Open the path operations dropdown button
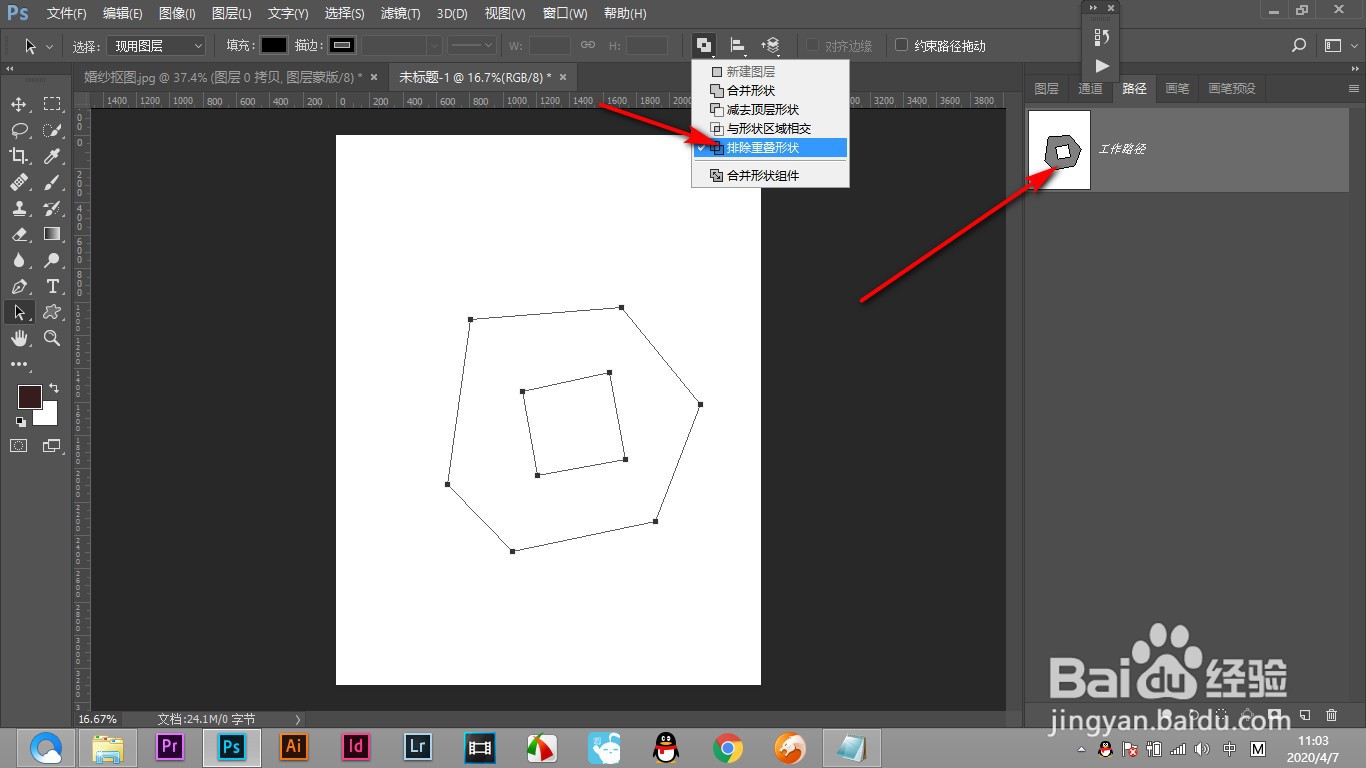 (705, 45)
